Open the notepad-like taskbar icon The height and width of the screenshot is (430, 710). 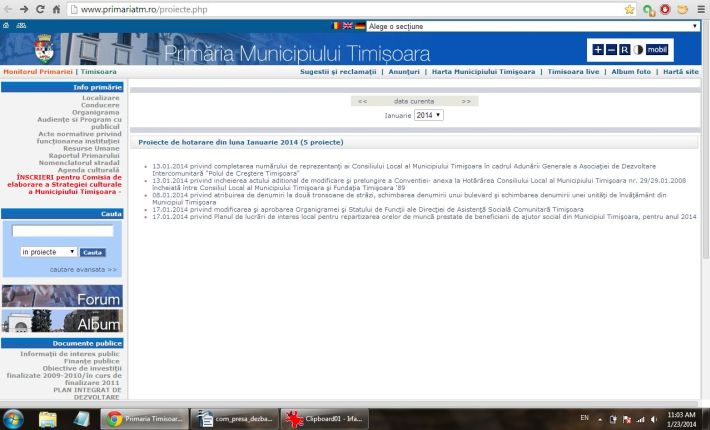[82, 419]
